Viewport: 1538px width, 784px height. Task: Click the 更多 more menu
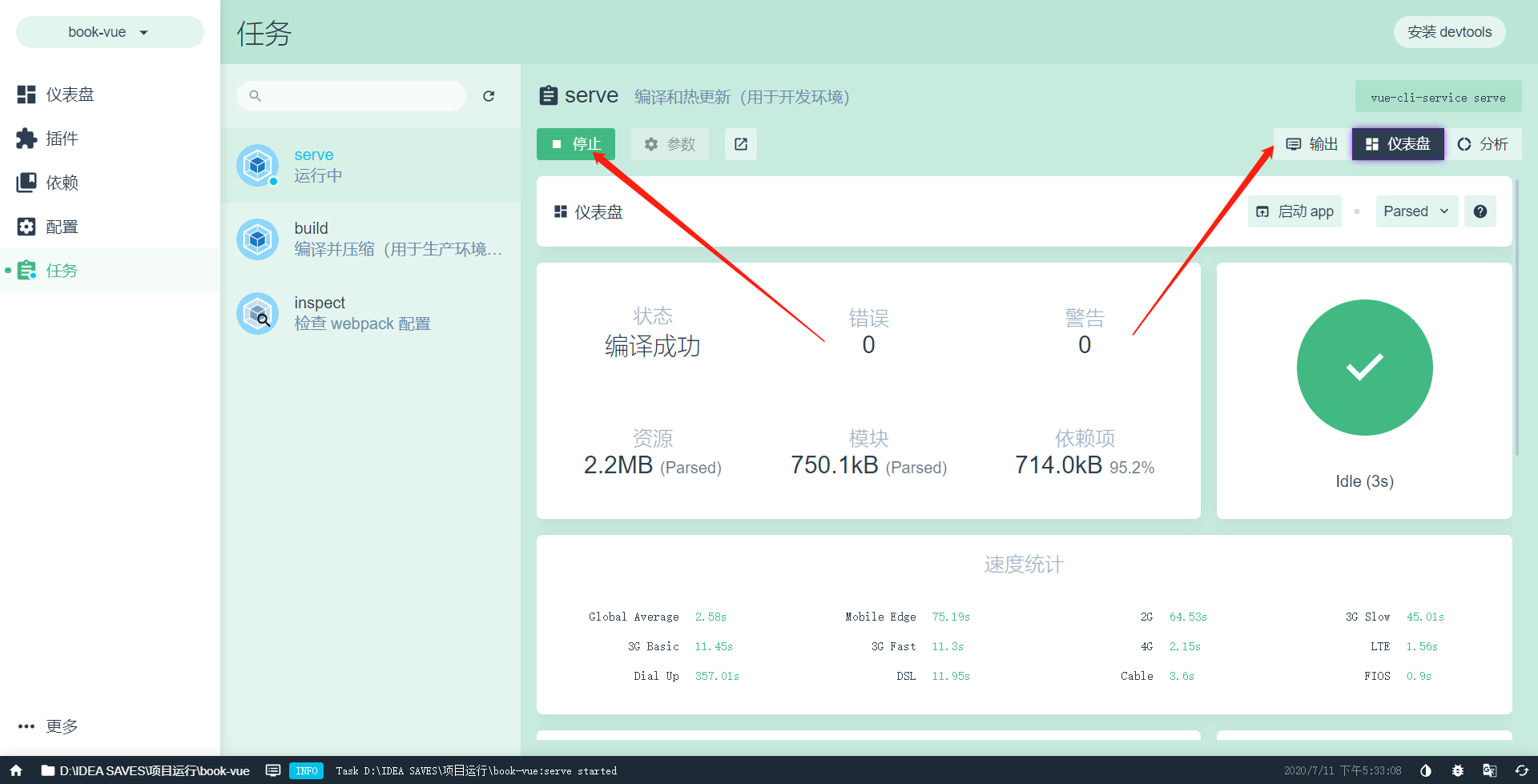(110, 726)
